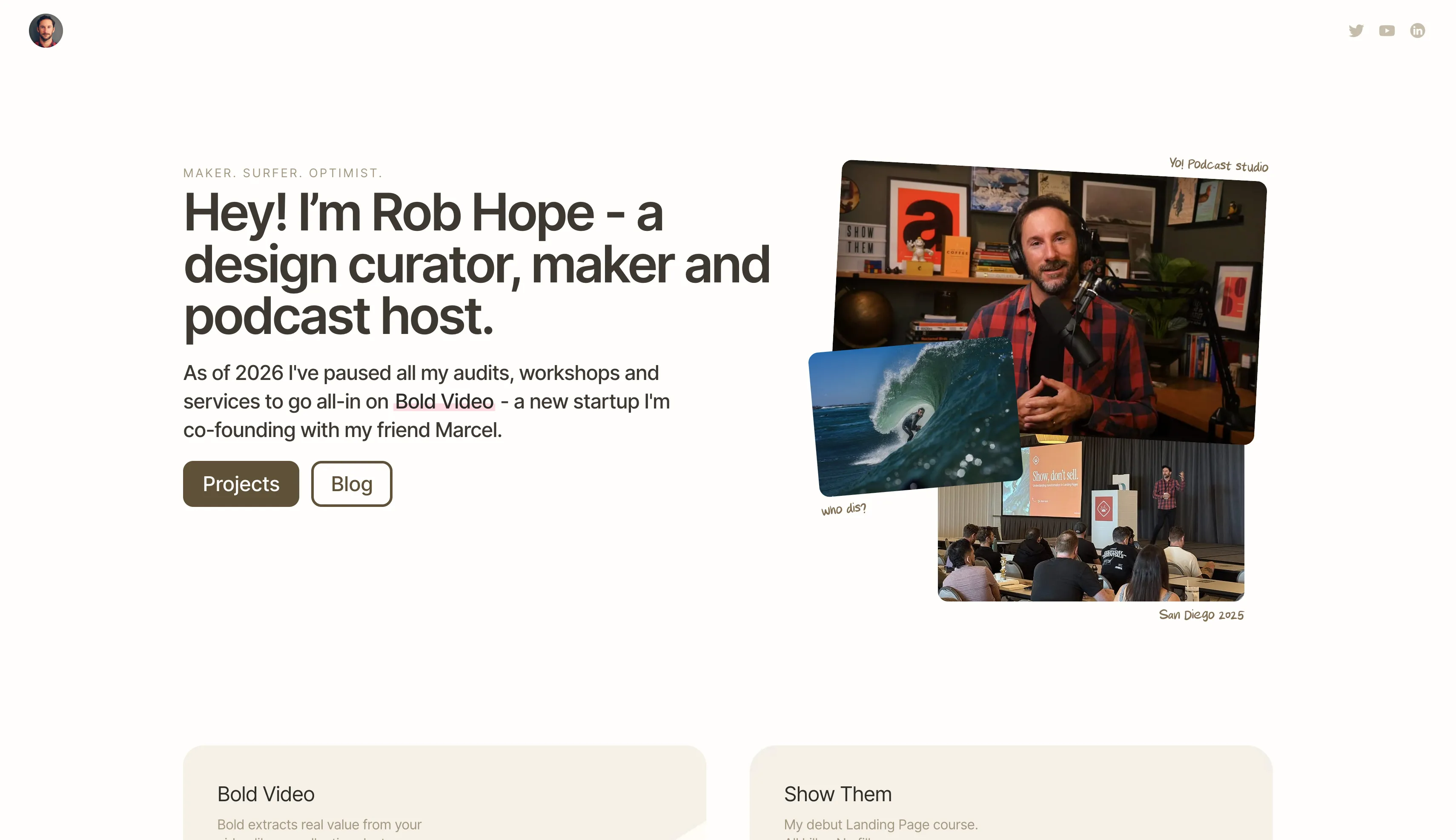The width and height of the screenshot is (1456, 840).
Task: Open the Blog button
Action: [351, 483]
